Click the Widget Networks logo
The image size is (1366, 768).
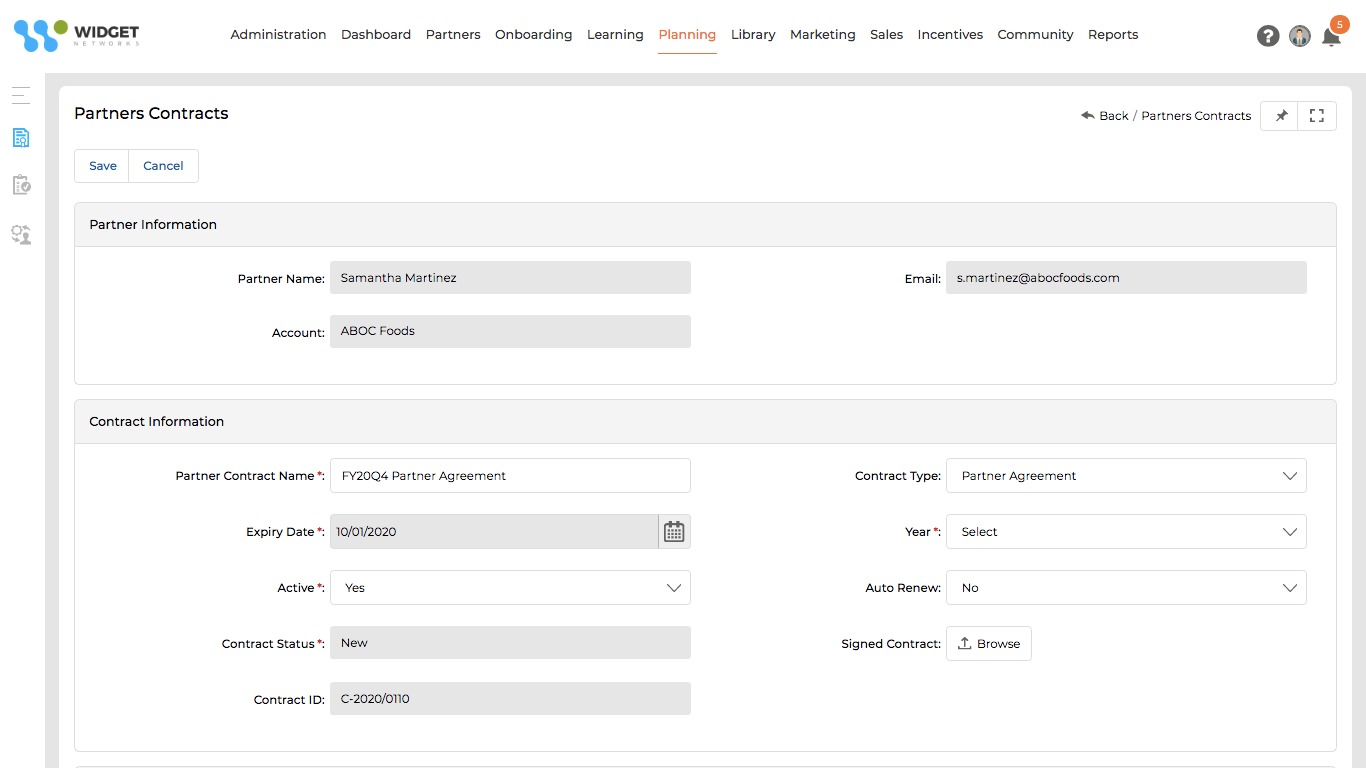coord(77,35)
